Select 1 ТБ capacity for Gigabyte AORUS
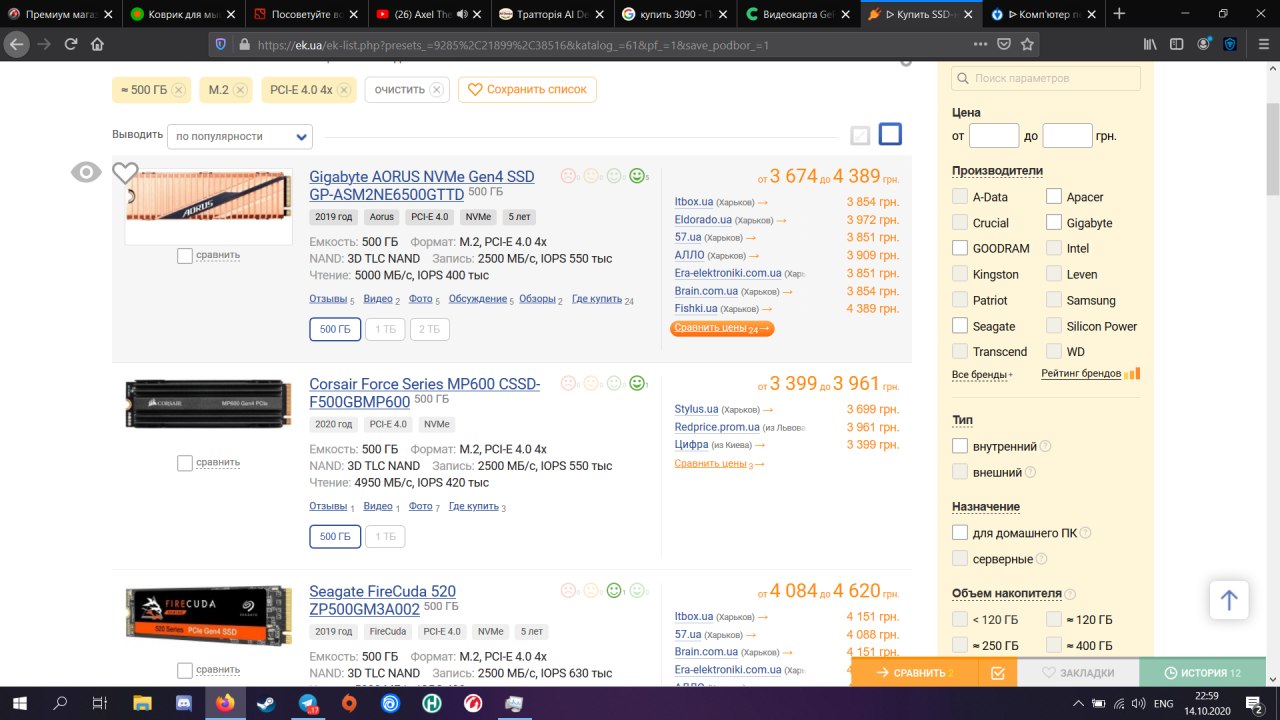 [385, 329]
